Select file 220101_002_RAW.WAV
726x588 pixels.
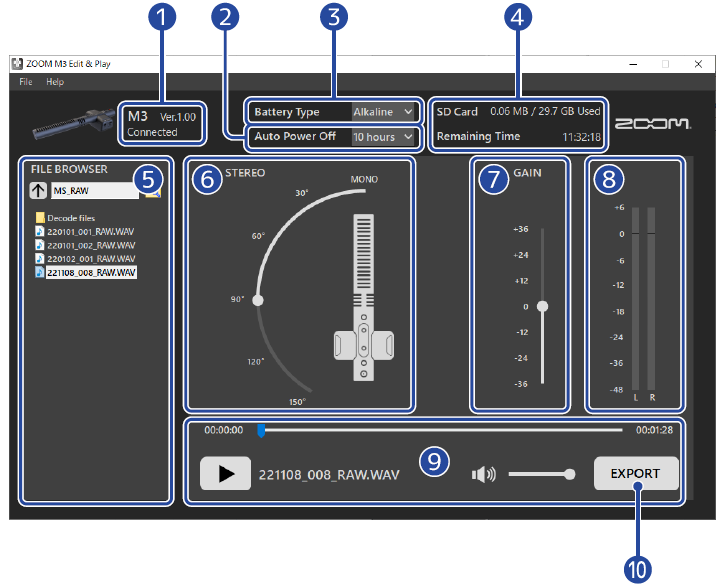click(x=86, y=245)
